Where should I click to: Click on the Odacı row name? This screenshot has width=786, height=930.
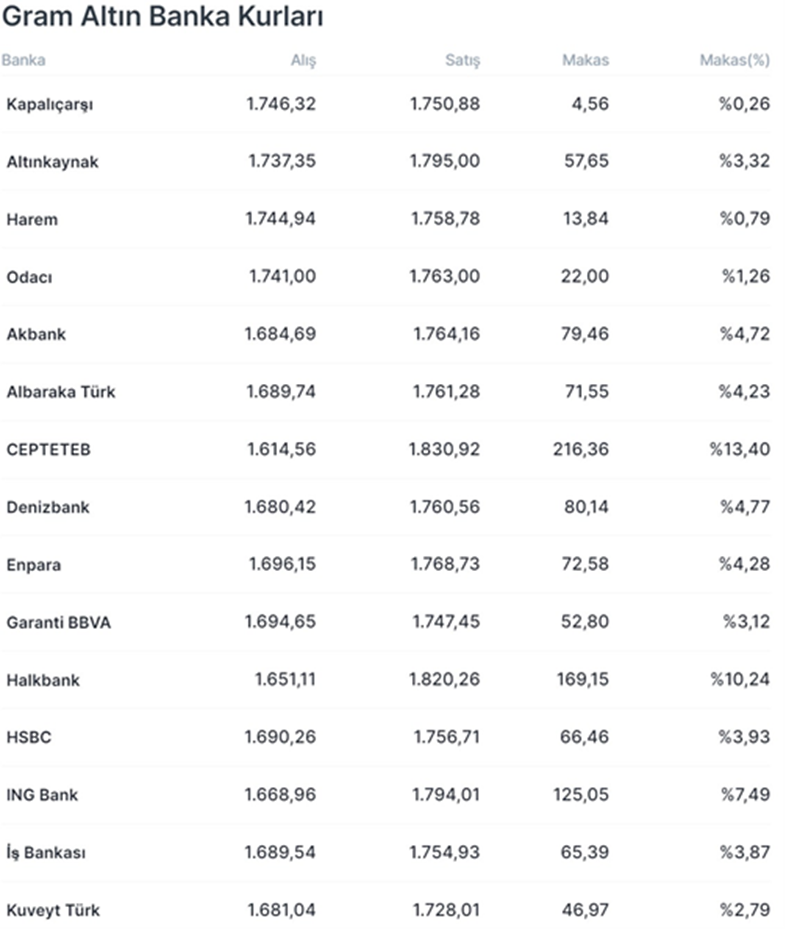pyautogui.click(x=29, y=277)
